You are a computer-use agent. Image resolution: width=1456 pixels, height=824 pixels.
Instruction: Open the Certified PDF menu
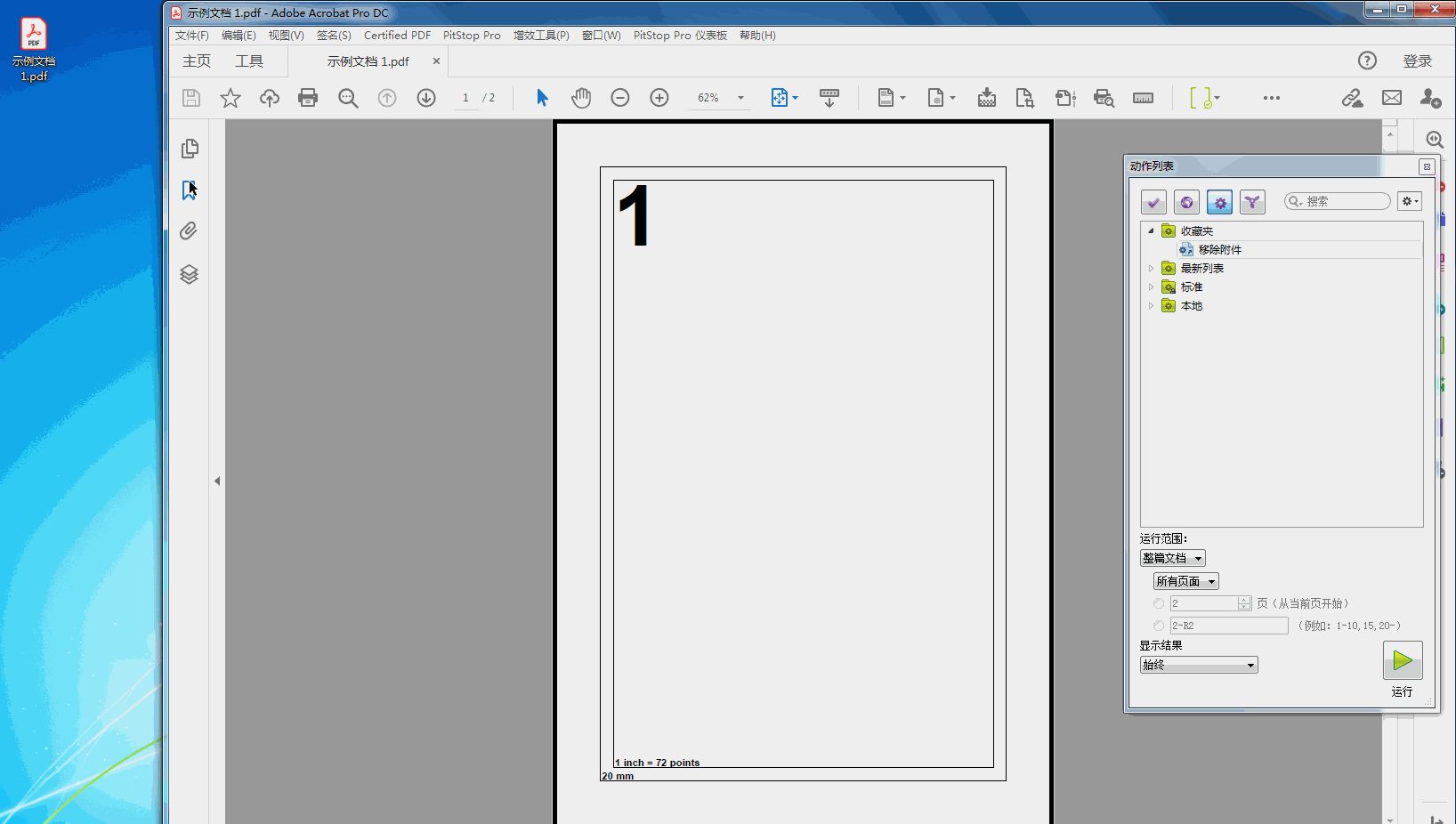coord(397,36)
